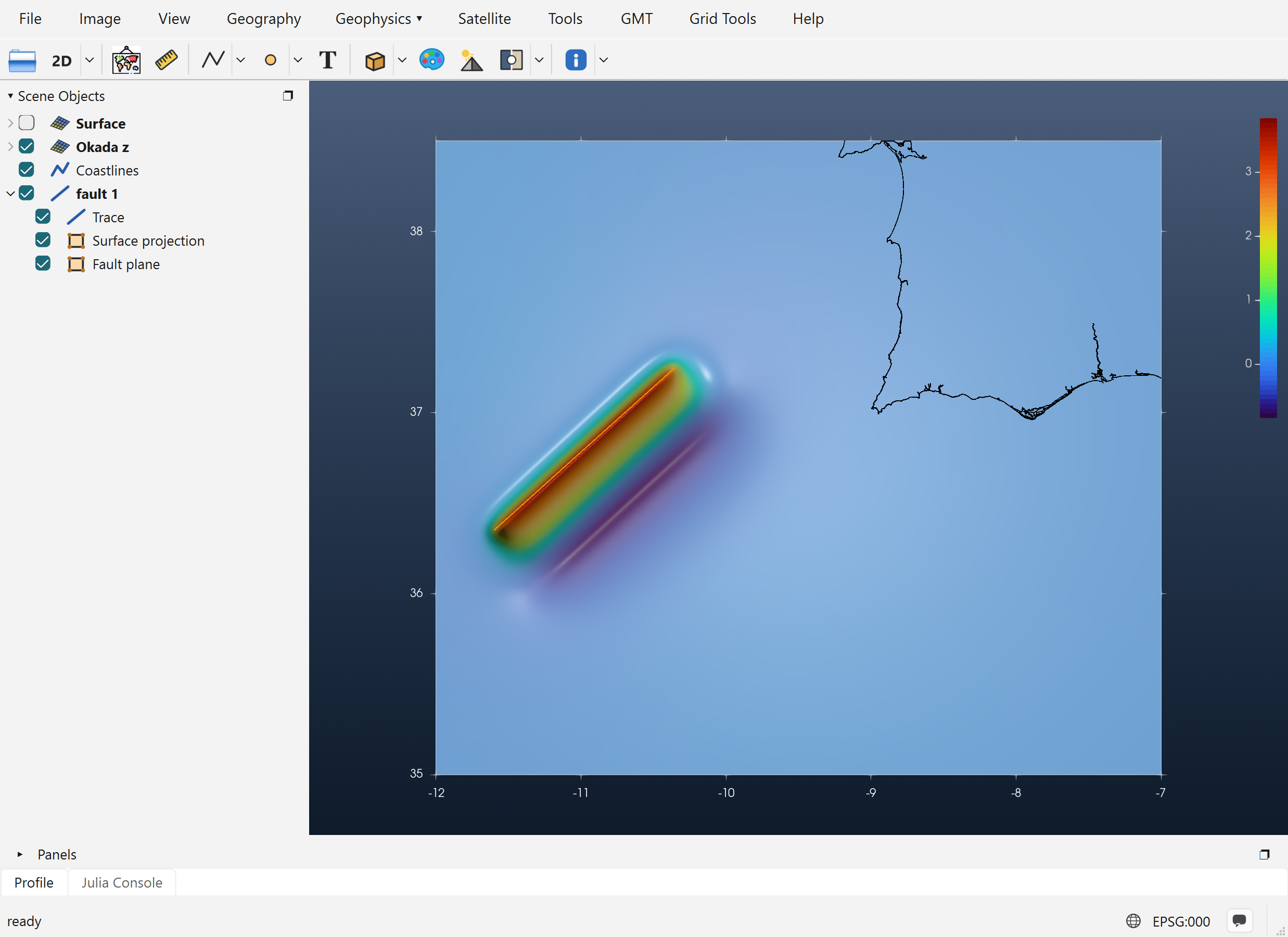This screenshot has width=1288, height=937.
Task: Open dropdown beside circle point tool
Action: click(298, 60)
